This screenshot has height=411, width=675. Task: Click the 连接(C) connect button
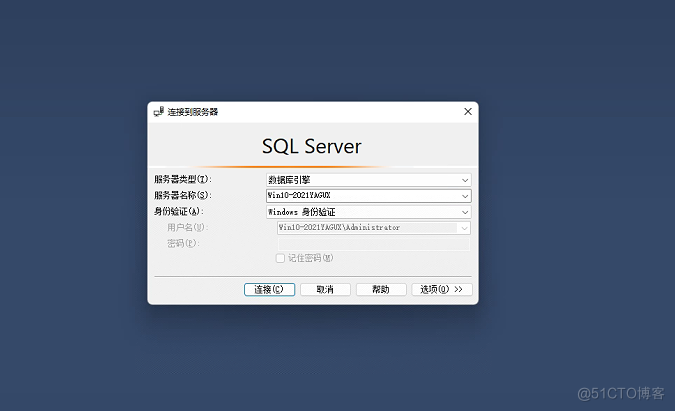[269, 289]
